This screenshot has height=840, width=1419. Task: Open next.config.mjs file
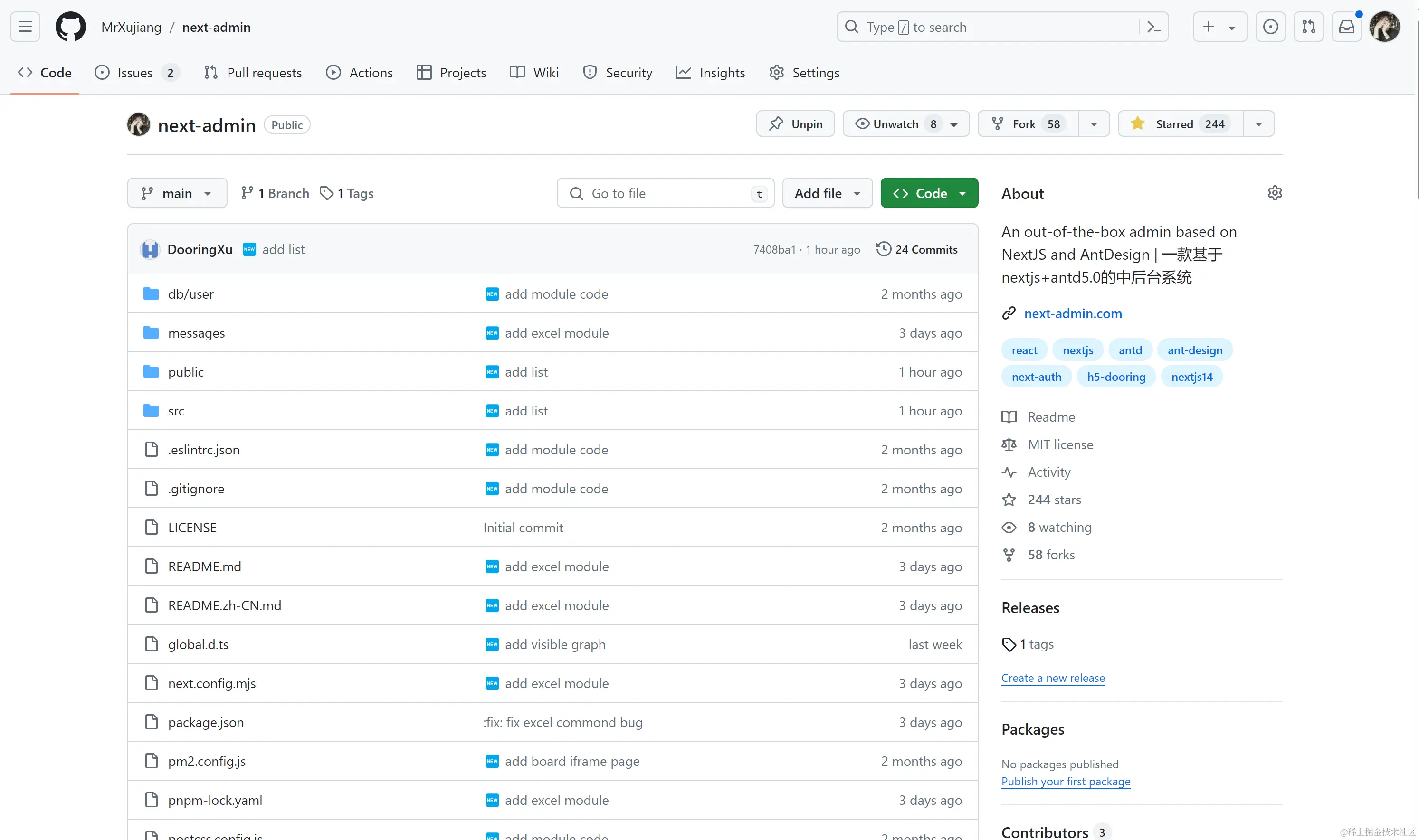212,683
